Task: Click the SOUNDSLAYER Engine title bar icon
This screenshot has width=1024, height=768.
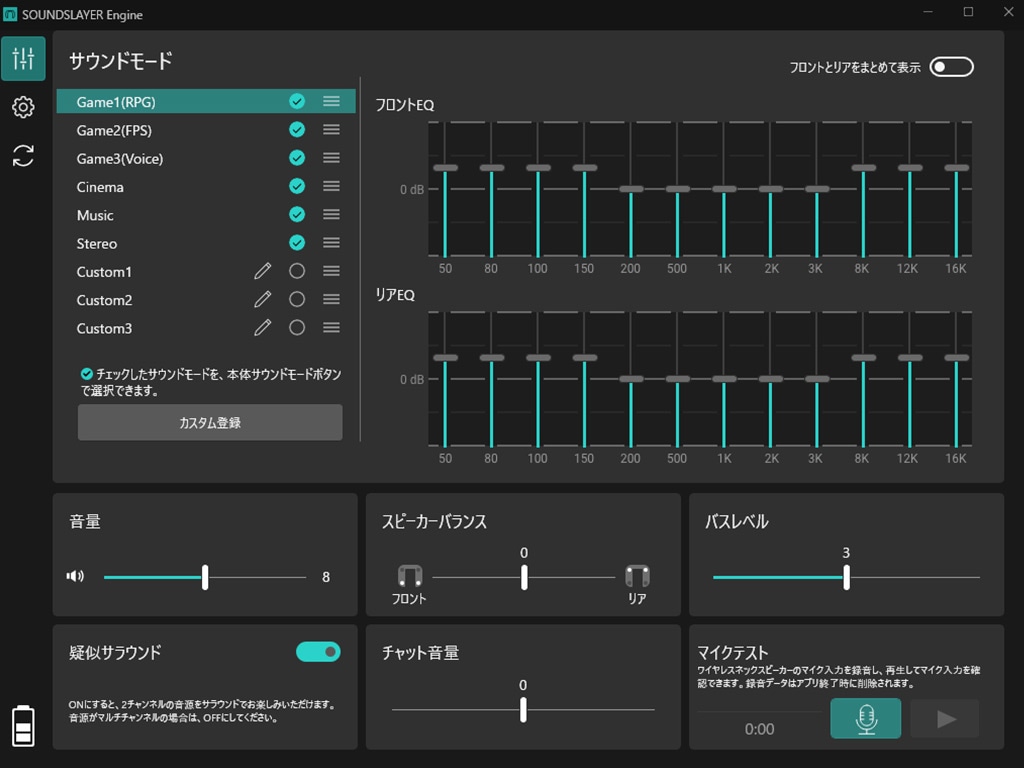Action: 10,14
